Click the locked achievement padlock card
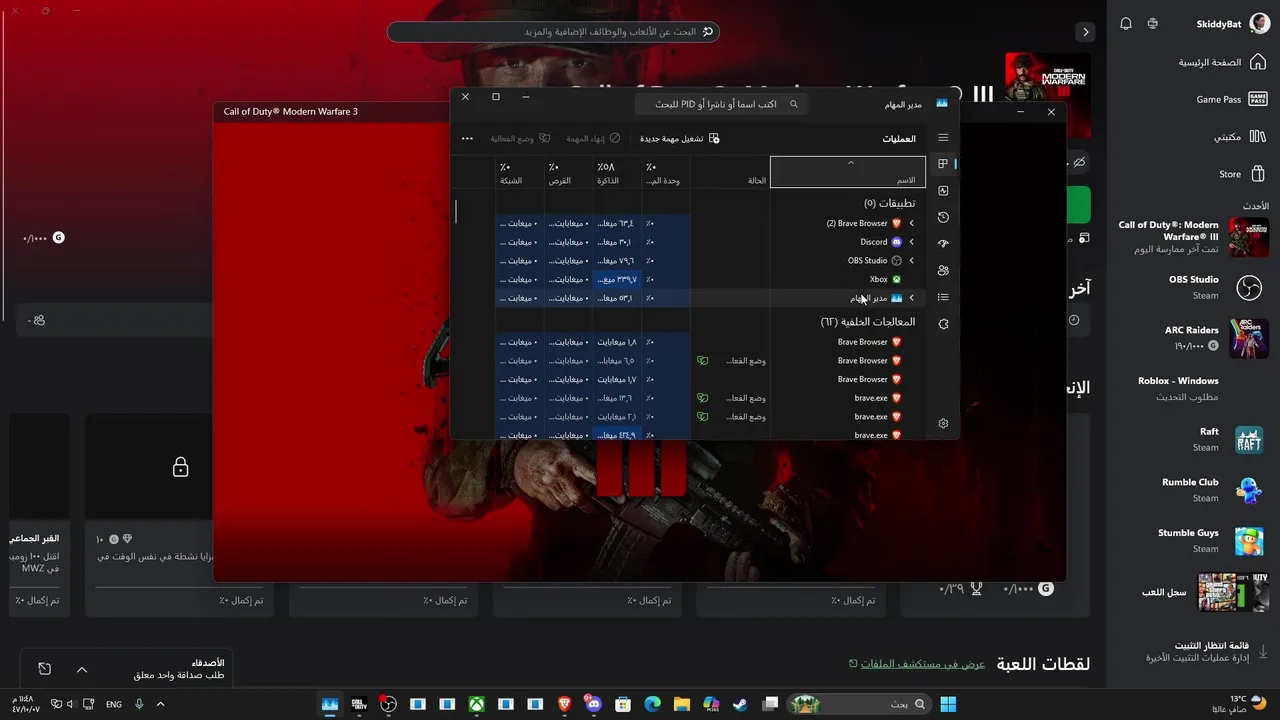 (x=180, y=467)
